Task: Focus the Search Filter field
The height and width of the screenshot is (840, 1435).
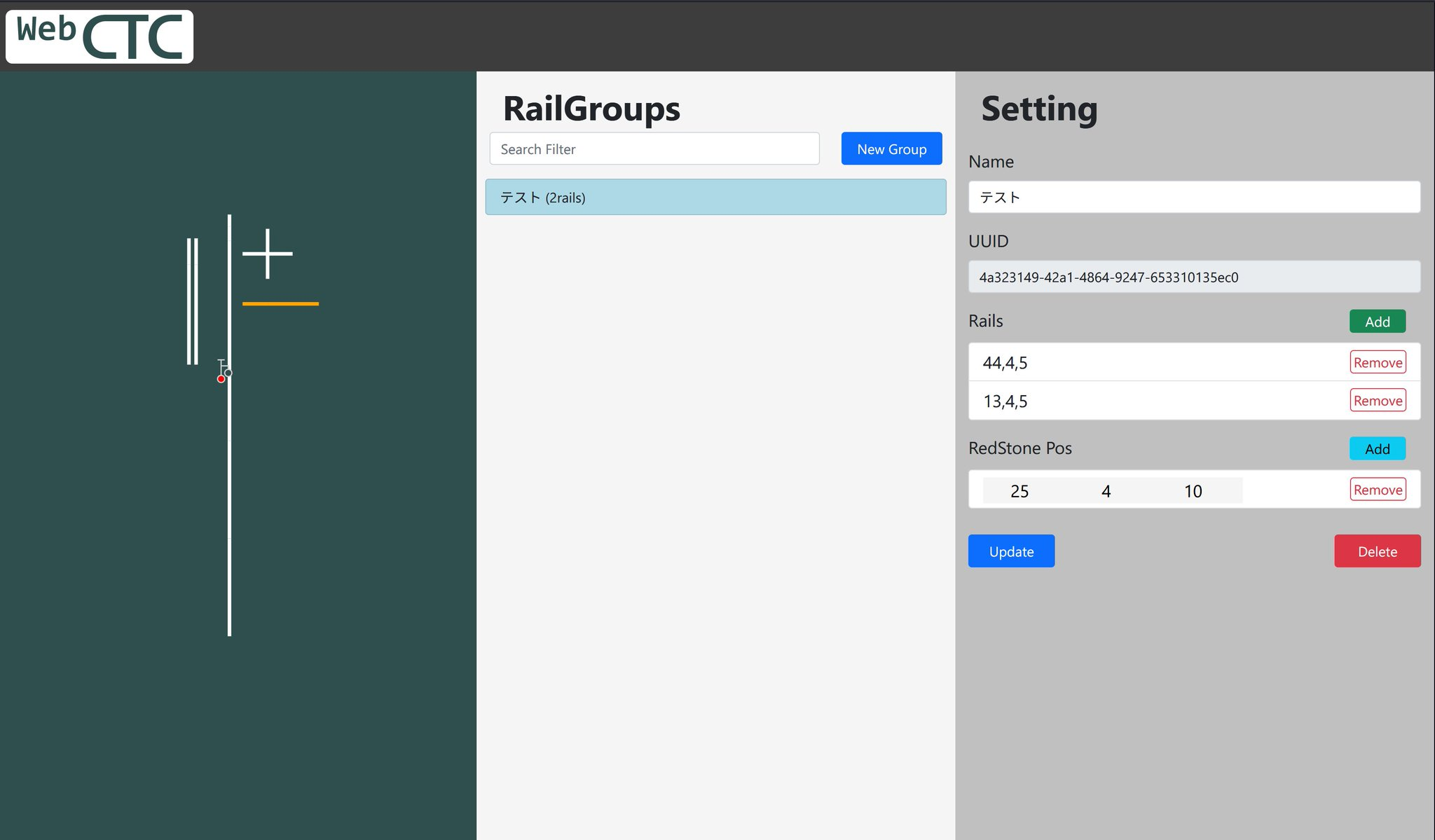Action: 654,149
